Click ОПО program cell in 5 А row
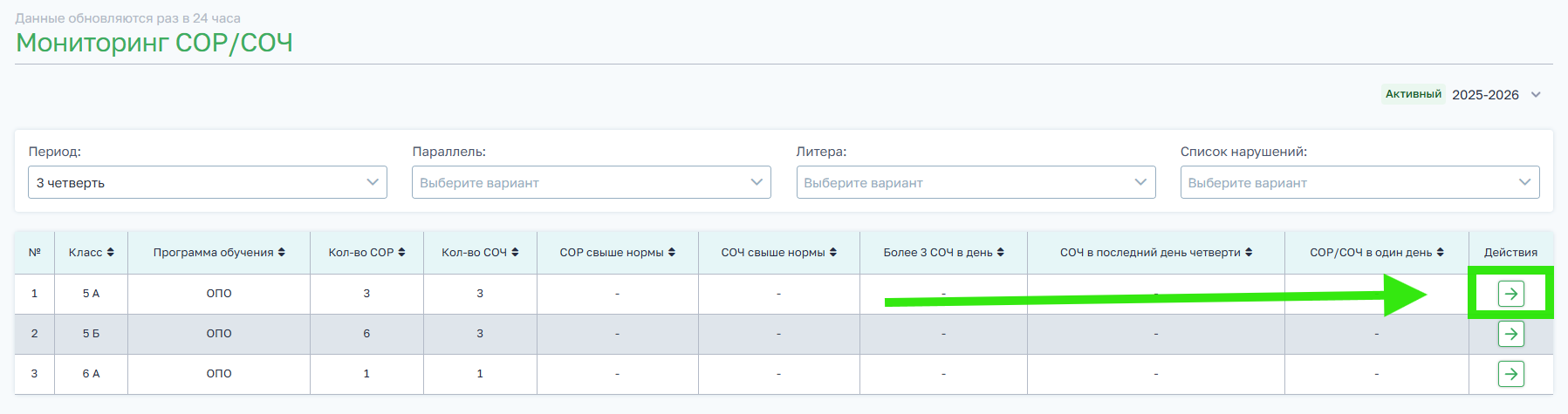 219,294
